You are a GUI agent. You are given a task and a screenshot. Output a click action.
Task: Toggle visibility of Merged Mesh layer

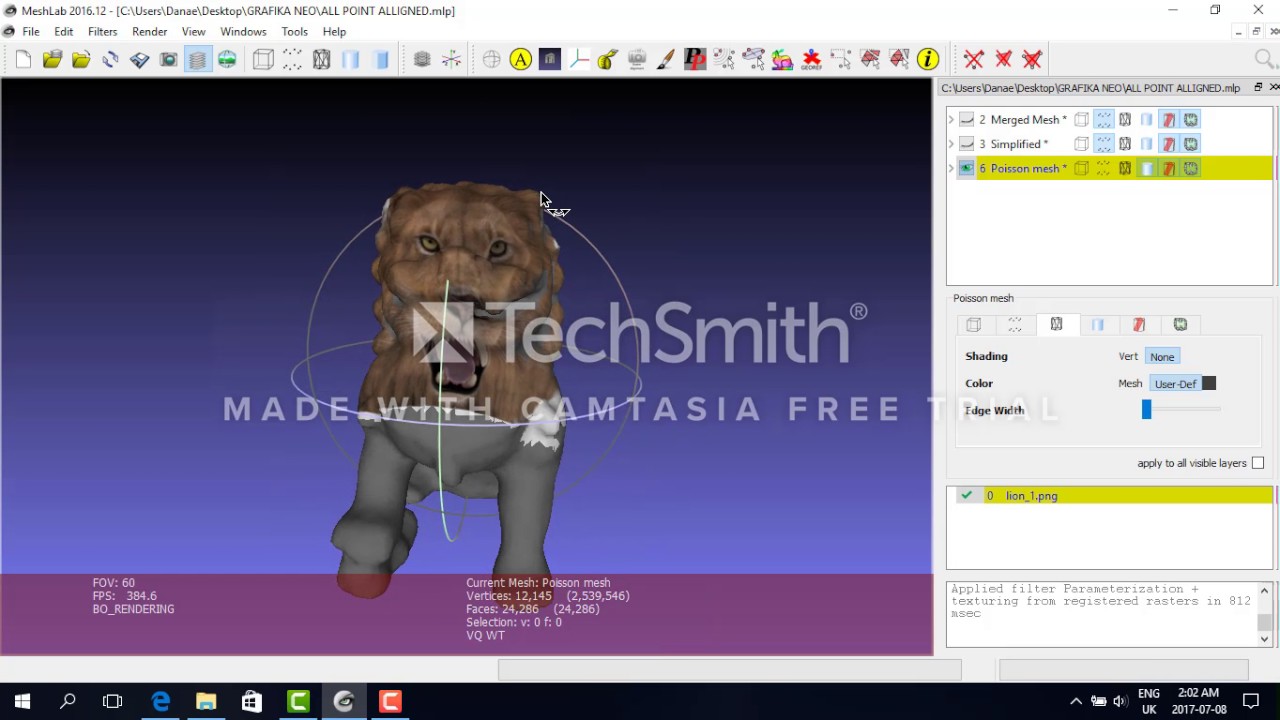click(967, 119)
